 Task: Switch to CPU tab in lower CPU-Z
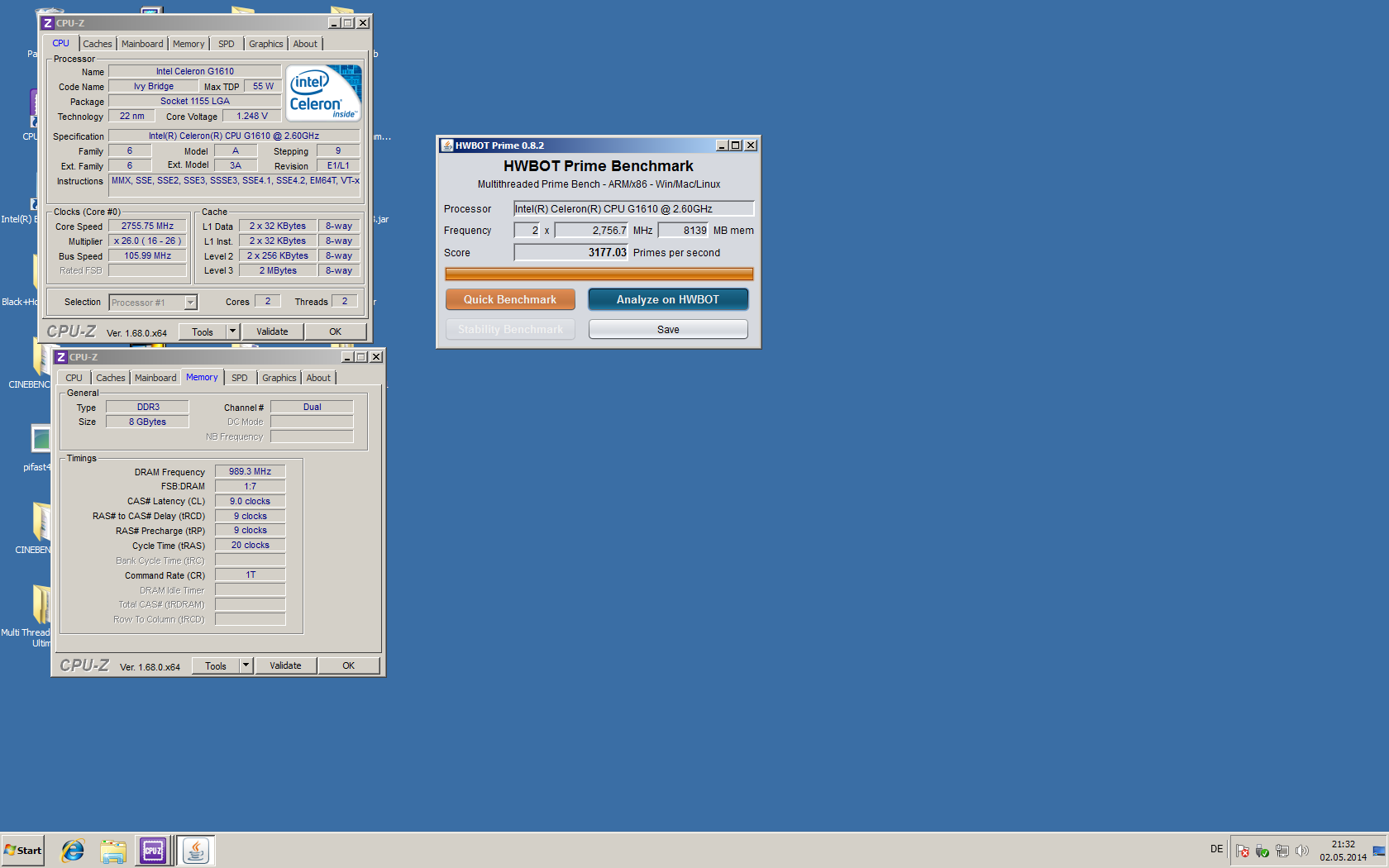(x=74, y=378)
